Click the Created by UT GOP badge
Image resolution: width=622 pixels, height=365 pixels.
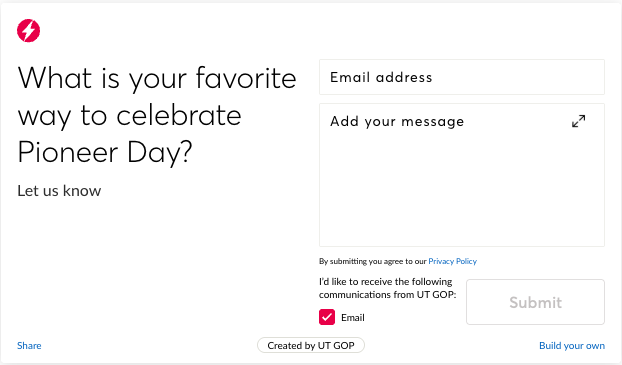(311, 345)
